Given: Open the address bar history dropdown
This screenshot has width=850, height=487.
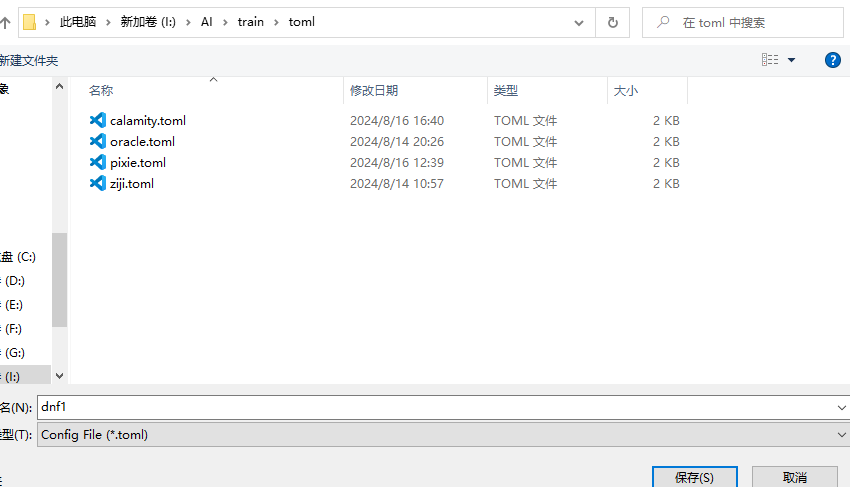Looking at the screenshot, I should 579,22.
